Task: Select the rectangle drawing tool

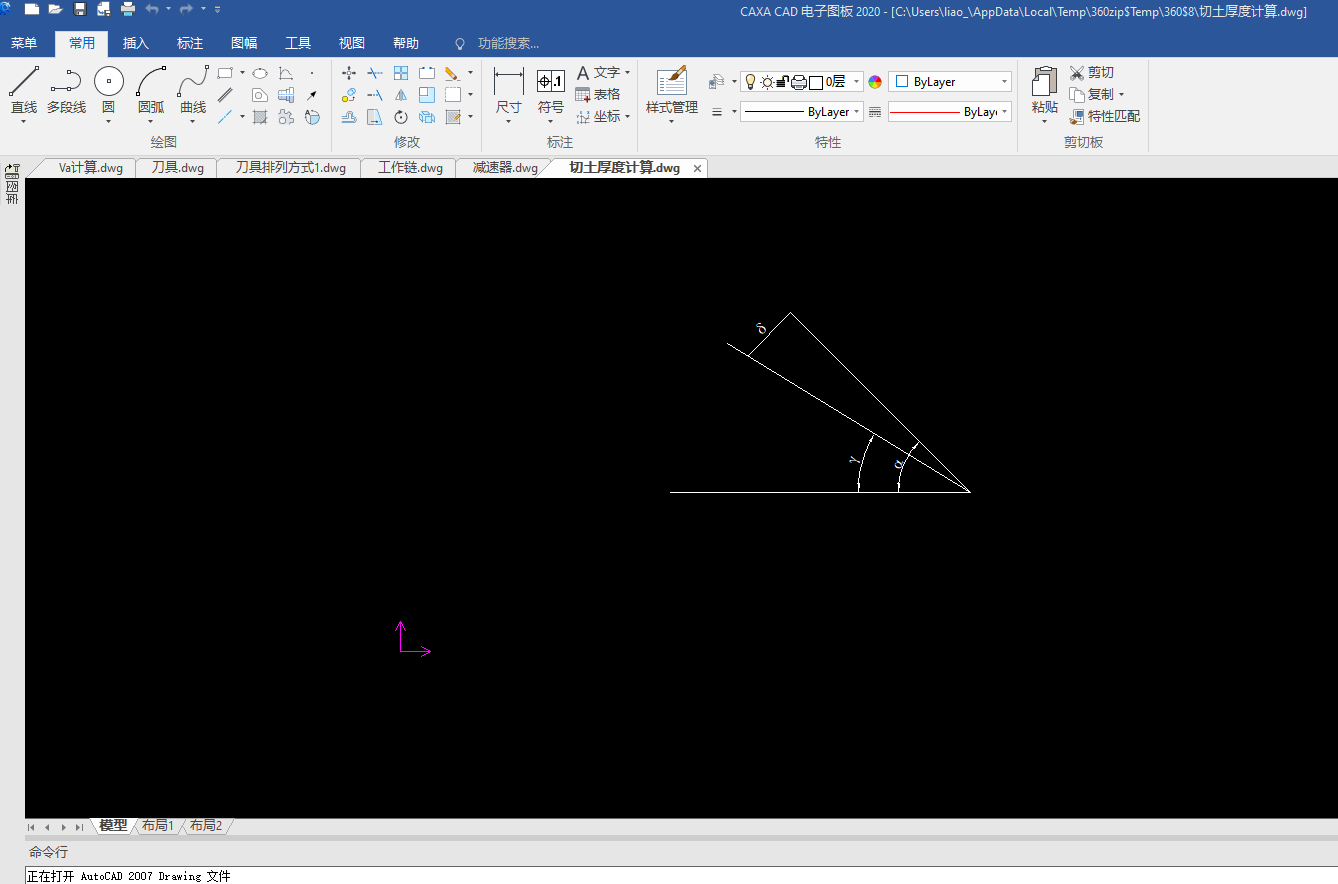Action: (225, 73)
